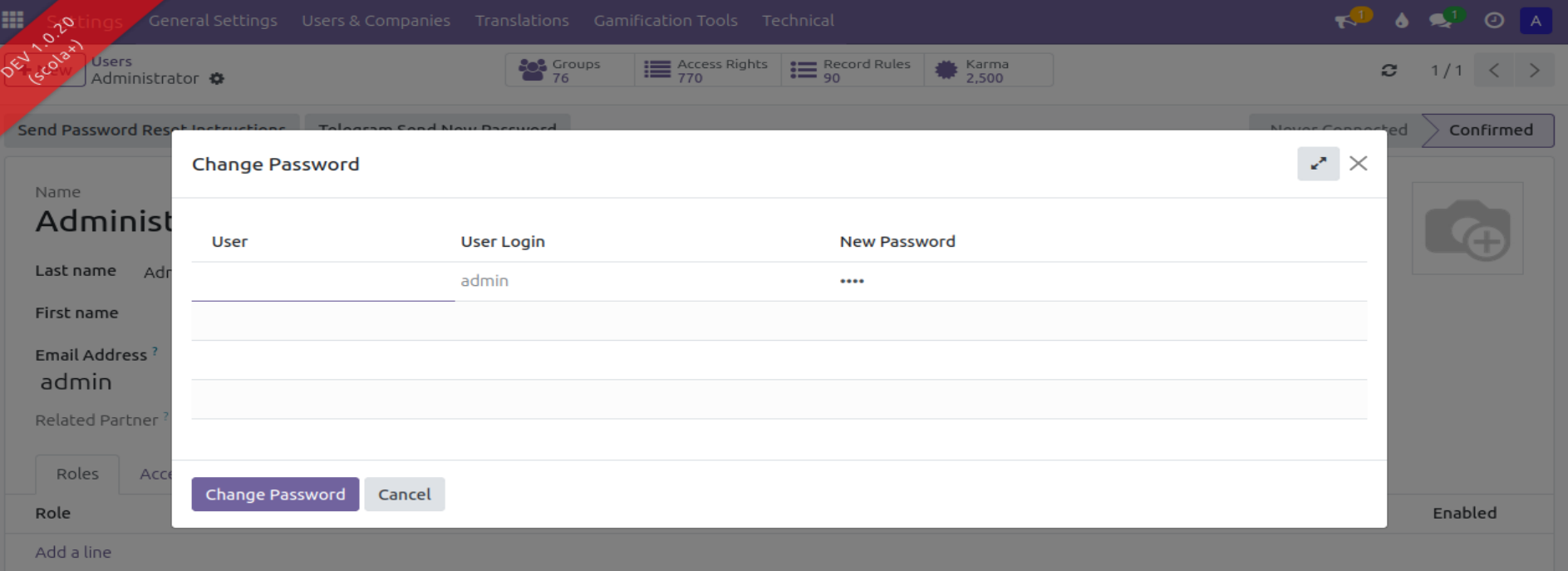1568x571 pixels.
Task: Open the Access Rights stat button
Action: (x=707, y=71)
